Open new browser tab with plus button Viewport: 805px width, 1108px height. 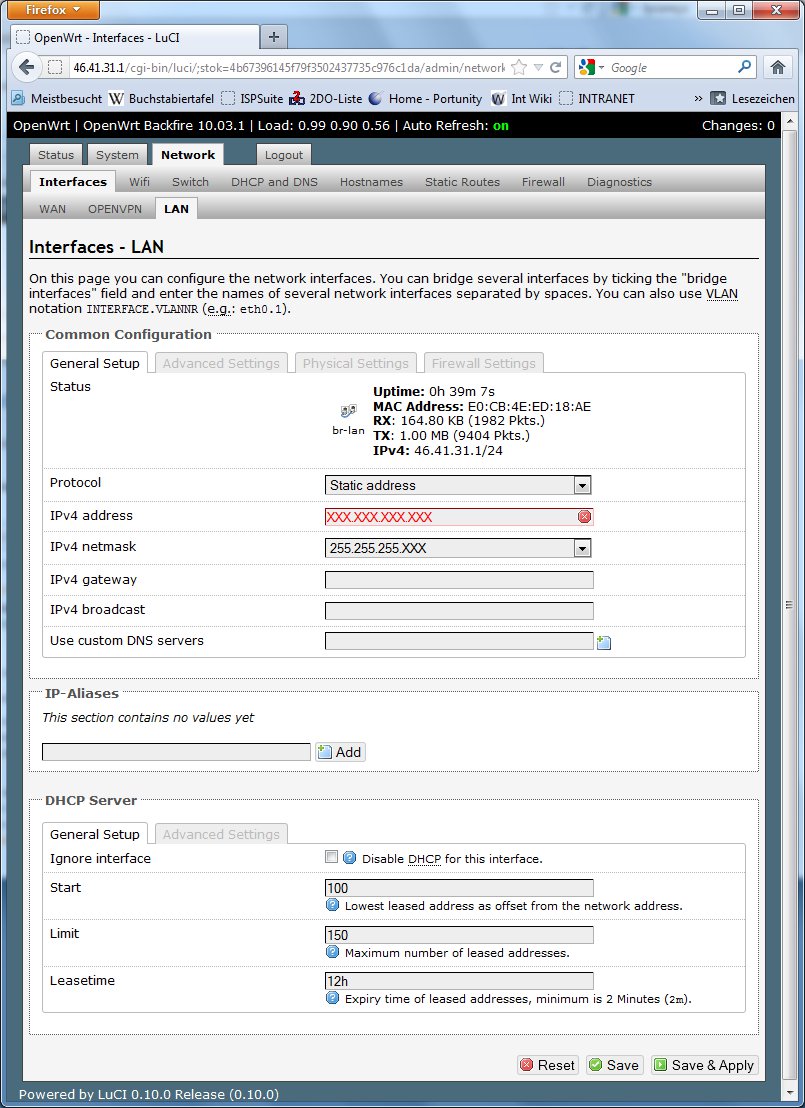click(273, 36)
